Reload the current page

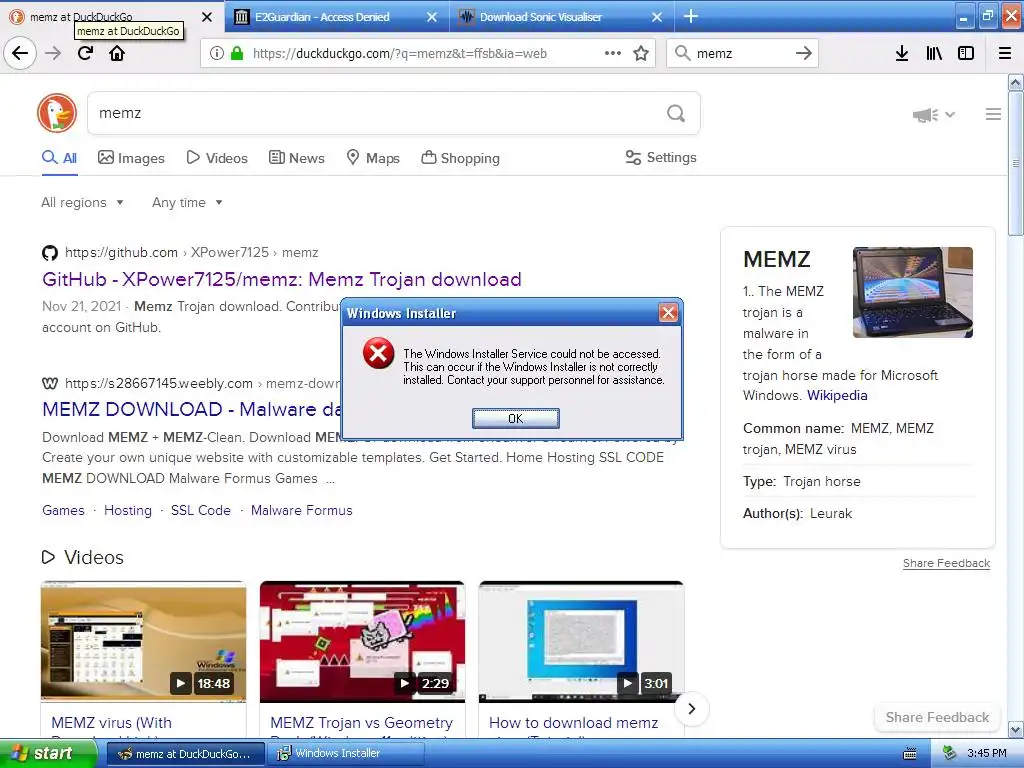[x=85, y=53]
